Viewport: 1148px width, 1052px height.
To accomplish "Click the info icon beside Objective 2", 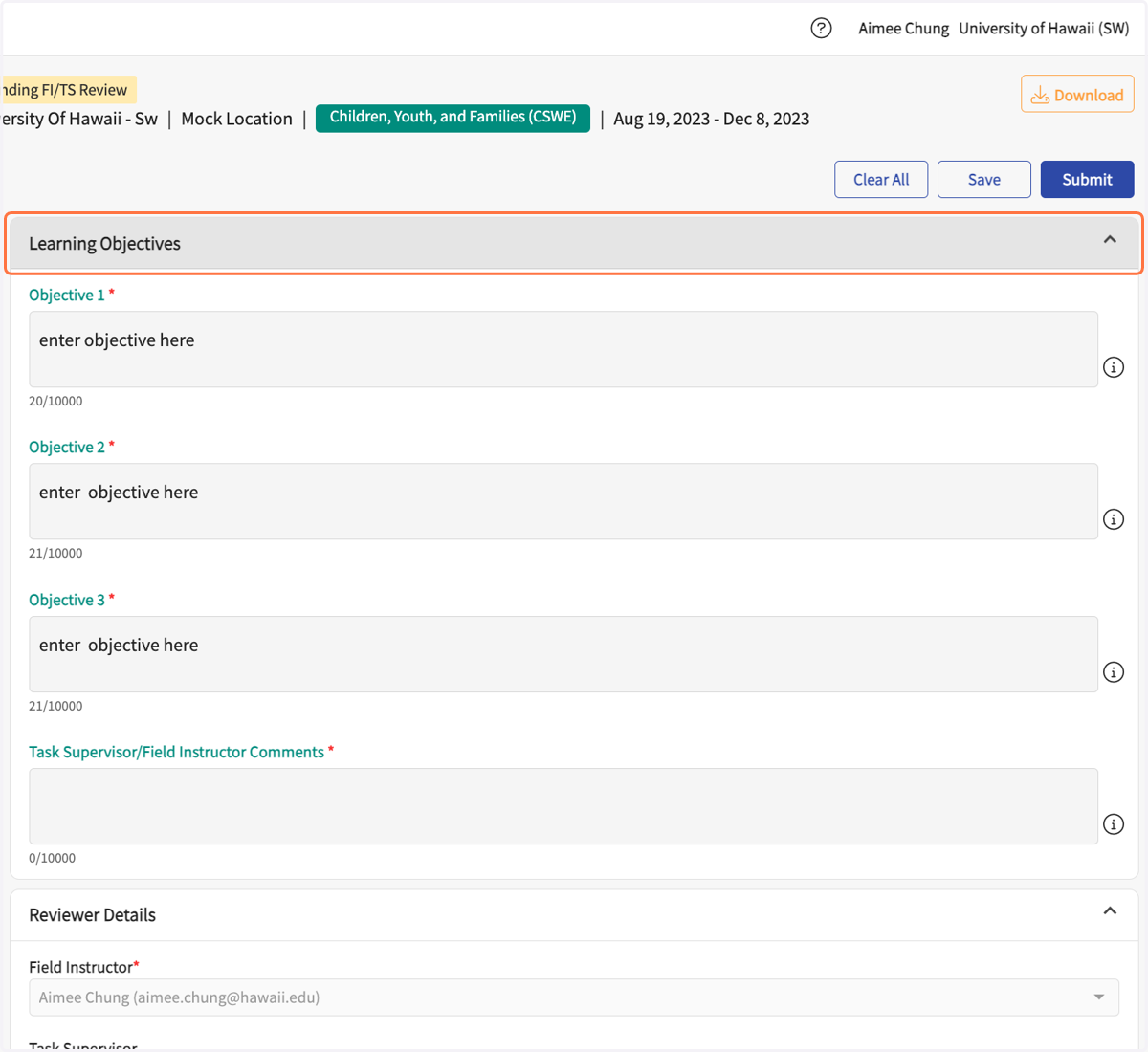I will coord(1114,519).
